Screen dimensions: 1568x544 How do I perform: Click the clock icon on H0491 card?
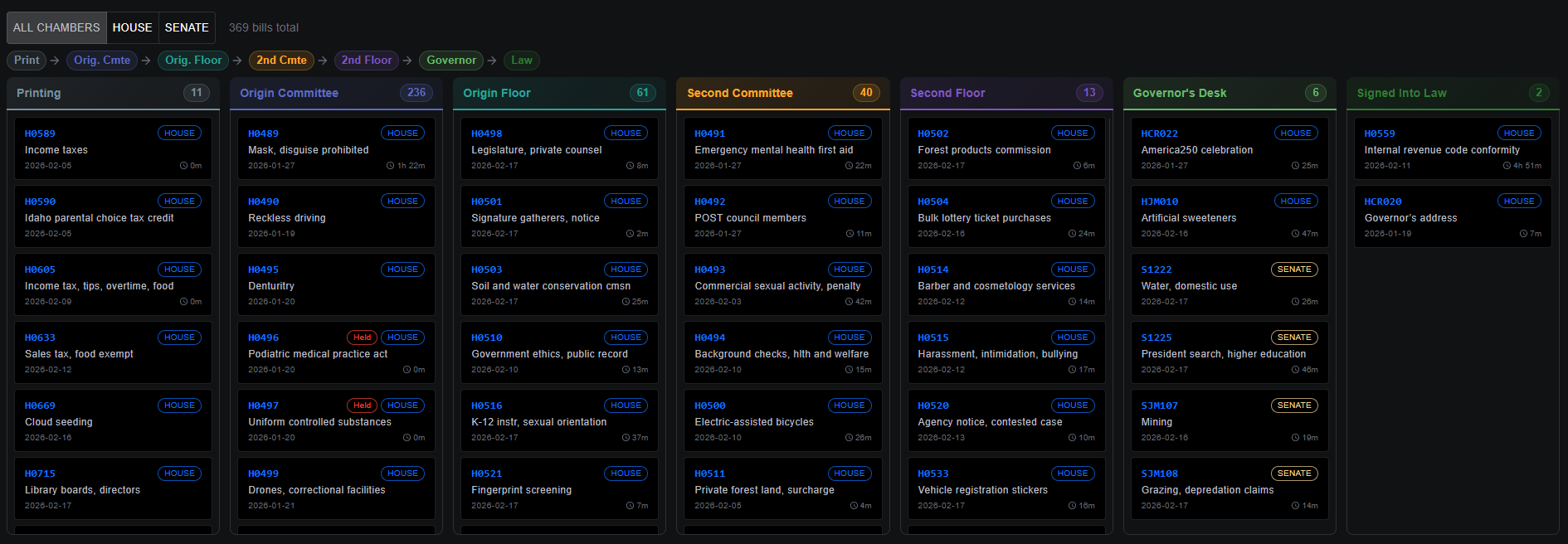pos(849,166)
